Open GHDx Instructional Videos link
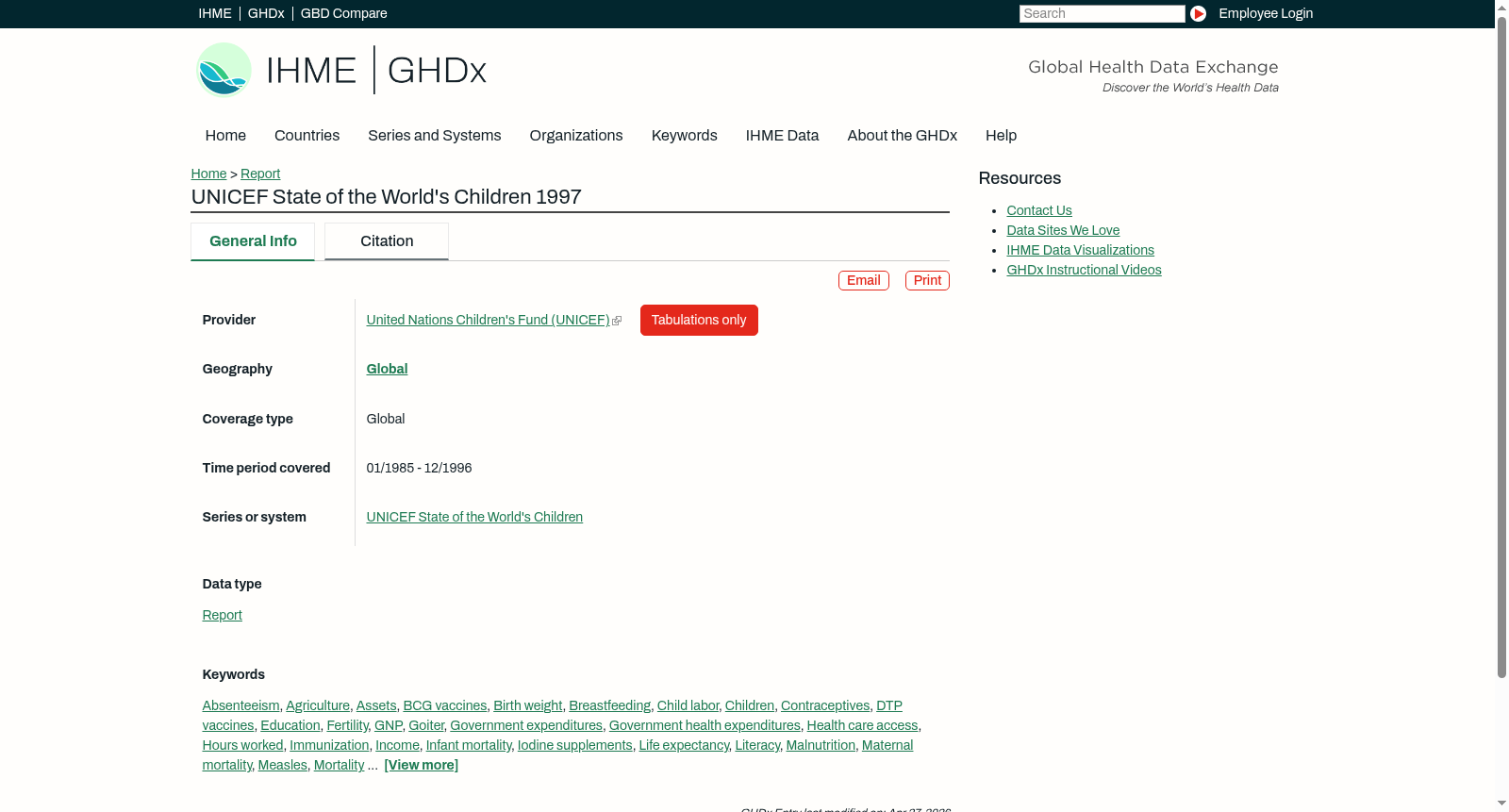The height and width of the screenshot is (812, 1509). 1085,270
